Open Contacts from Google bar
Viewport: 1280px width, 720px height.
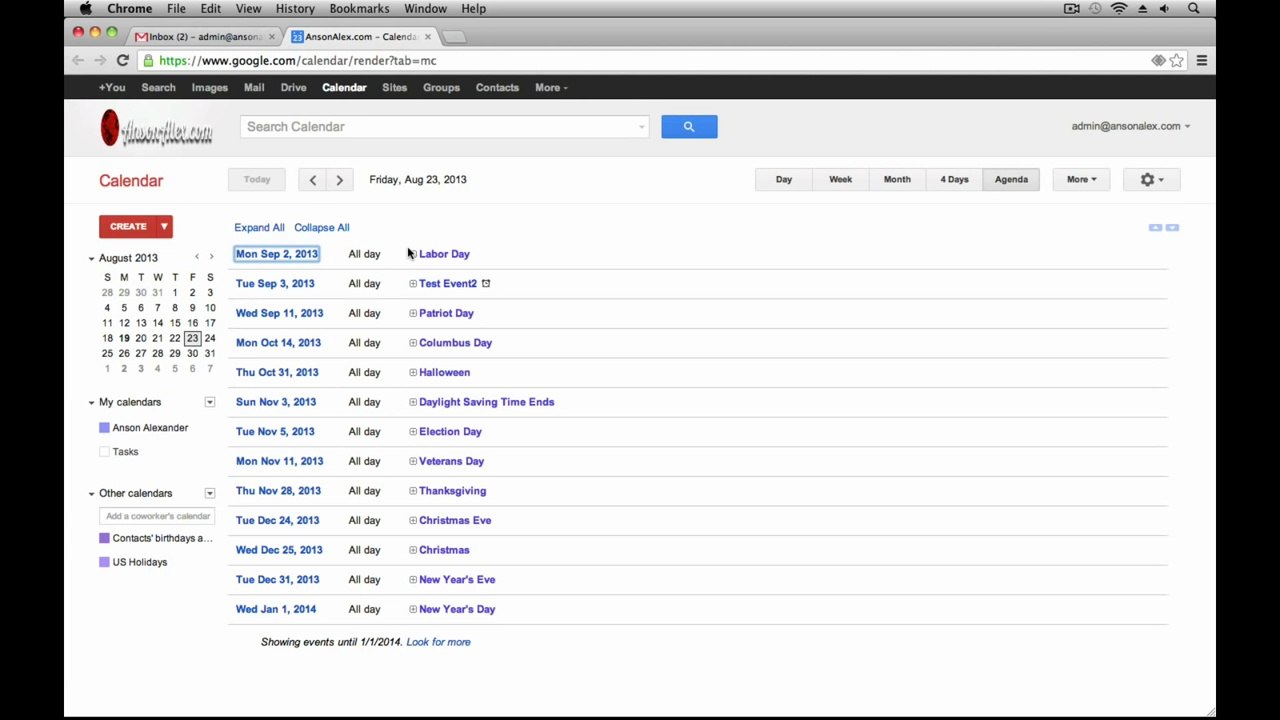click(x=497, y=88)
